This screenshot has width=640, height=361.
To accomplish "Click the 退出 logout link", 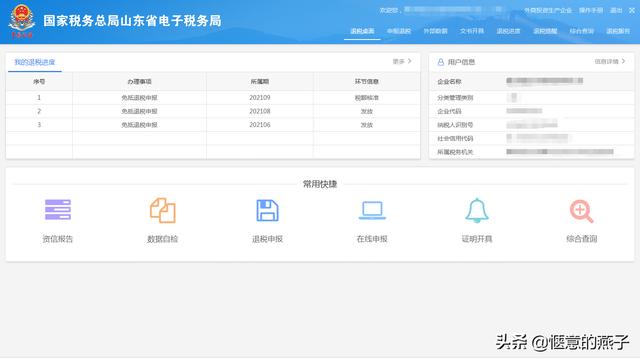I will 616,10.
